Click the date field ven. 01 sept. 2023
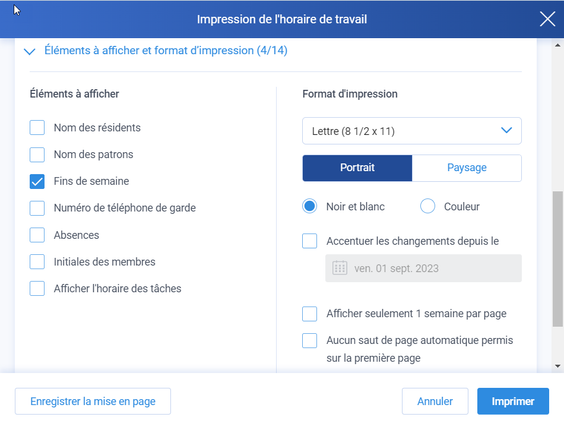Screen dimensions: 564x429 pyautogui.click(x=423, y=268)
